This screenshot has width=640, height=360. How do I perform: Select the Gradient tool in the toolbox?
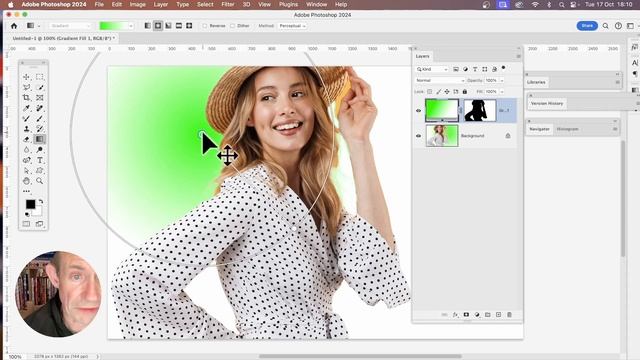pos(40,139)
